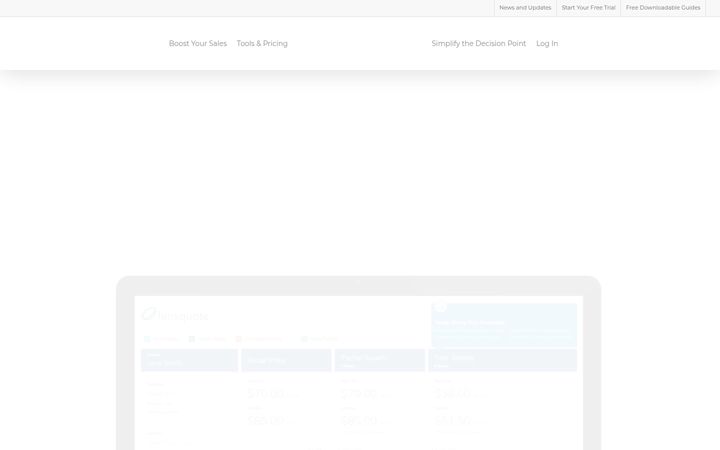Click Log In in the navigation bar

coord(547,43)
